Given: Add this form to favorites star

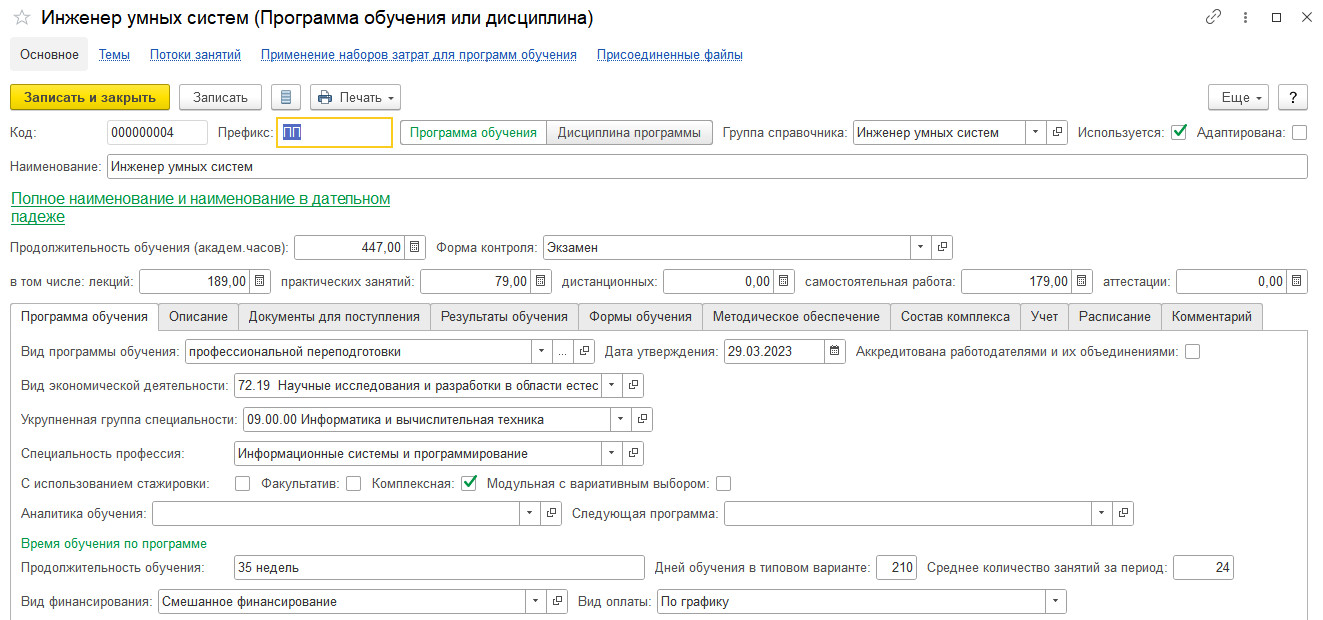Looking at the screenshot, I should coord(21,18).
